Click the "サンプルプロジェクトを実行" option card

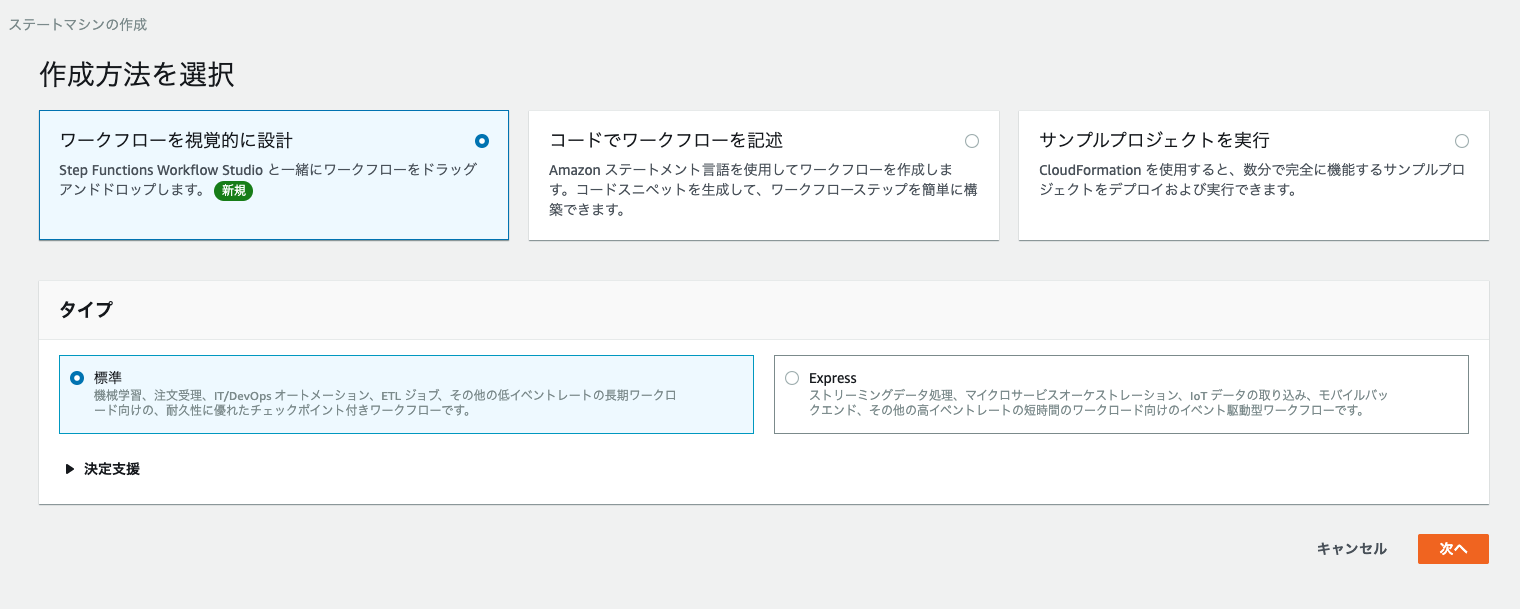pyautogui.click(x=1254, y=175)
